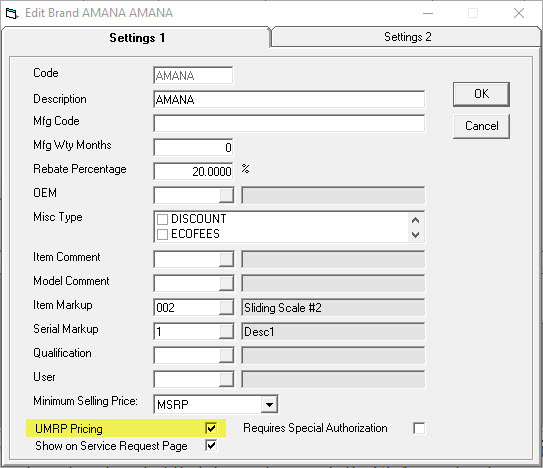Click the Model Comment code field
Image resolution: width=543 pixels, height=468 pixels.
click(x=186, y=283)
